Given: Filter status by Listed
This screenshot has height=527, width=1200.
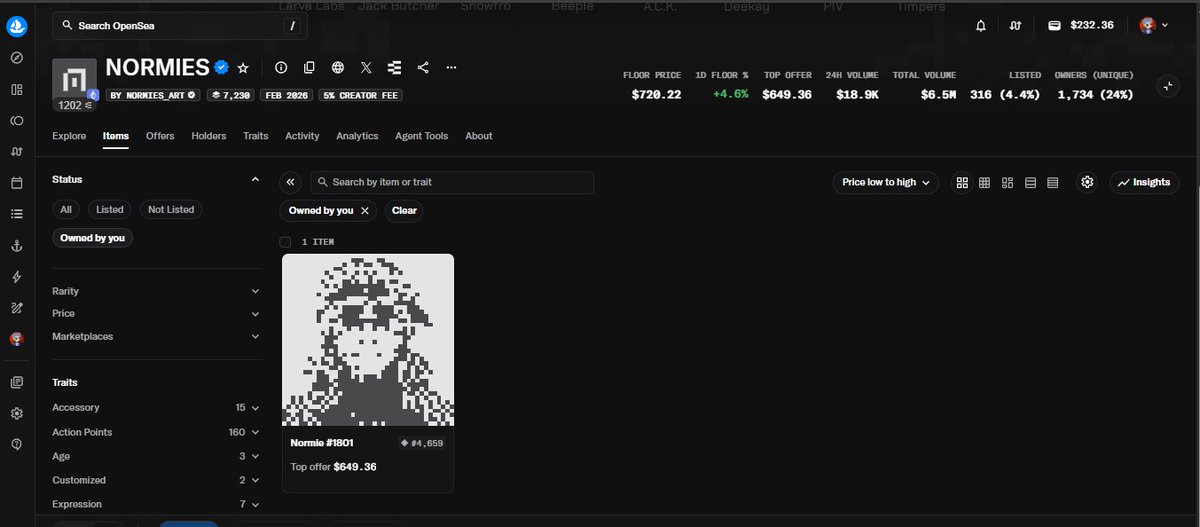Looking at the screenshot, I should [x=110, y=209].
